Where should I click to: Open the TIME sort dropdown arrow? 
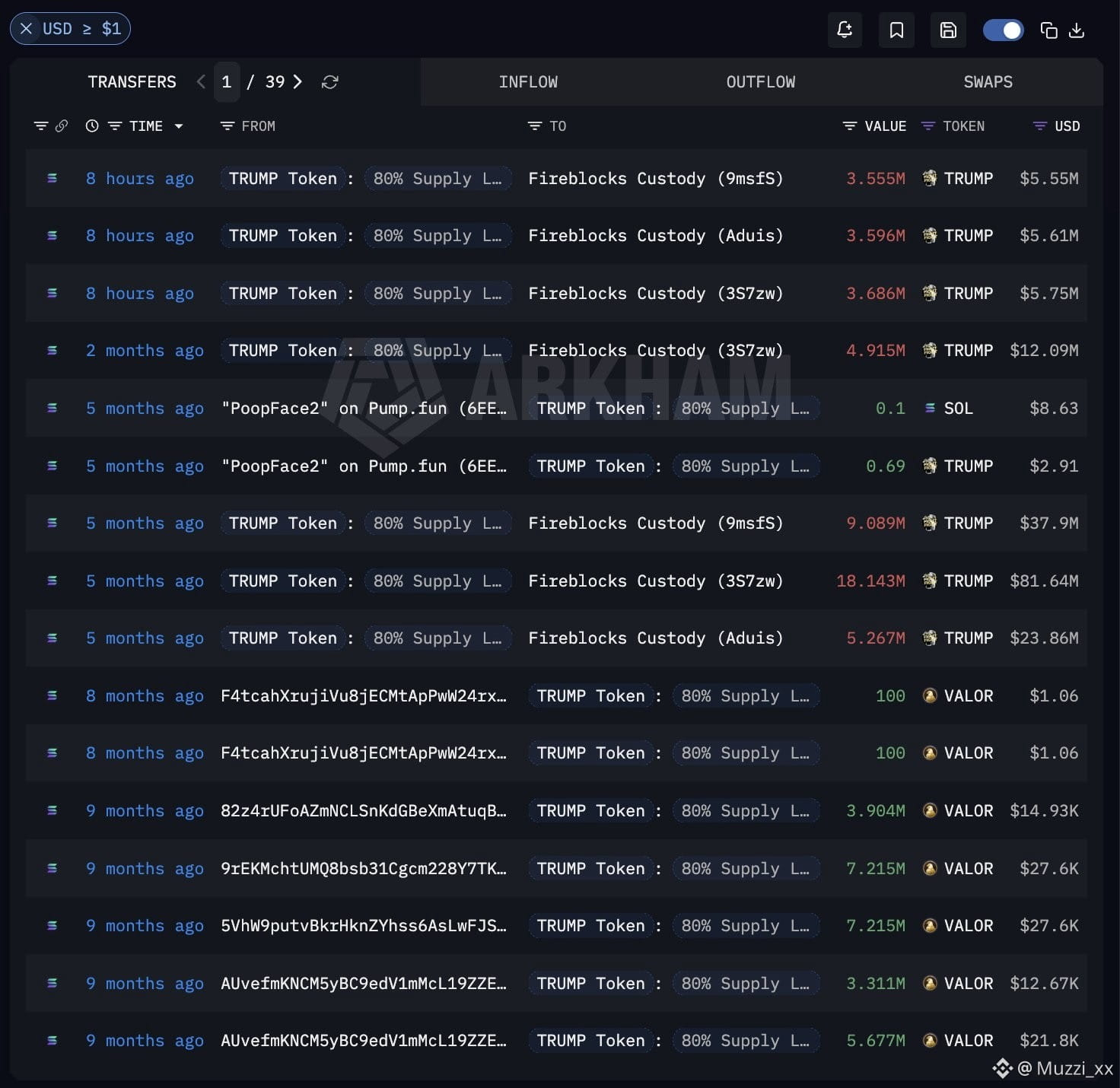coord(179,126)
